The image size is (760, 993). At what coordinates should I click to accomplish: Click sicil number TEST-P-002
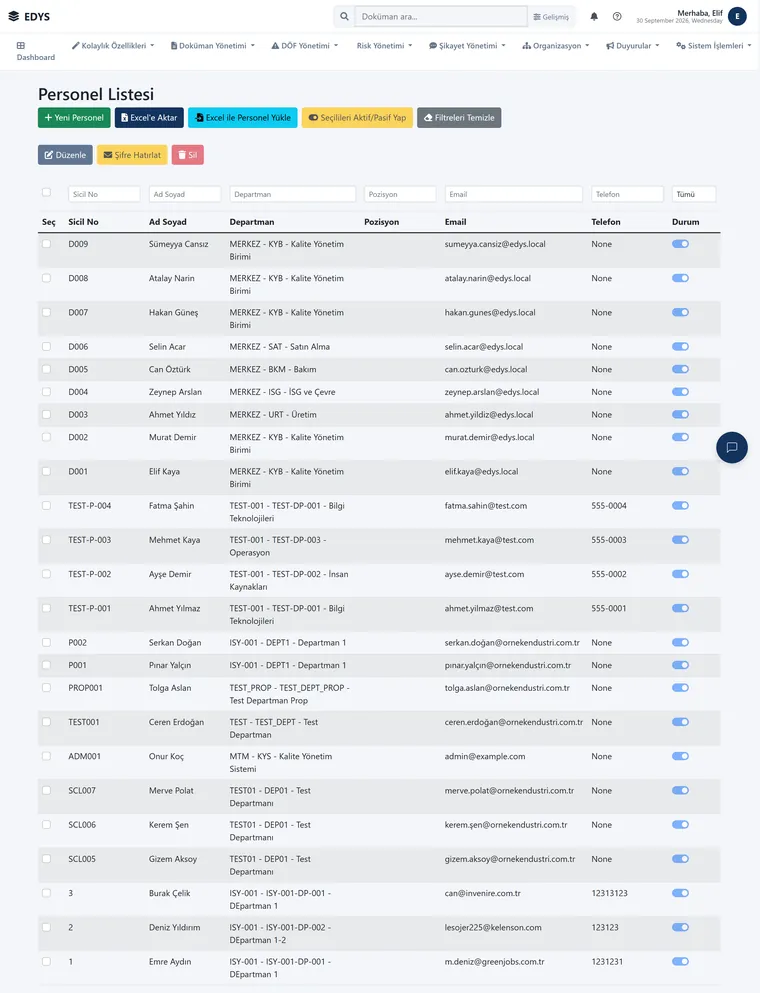(x=89, y=574)
